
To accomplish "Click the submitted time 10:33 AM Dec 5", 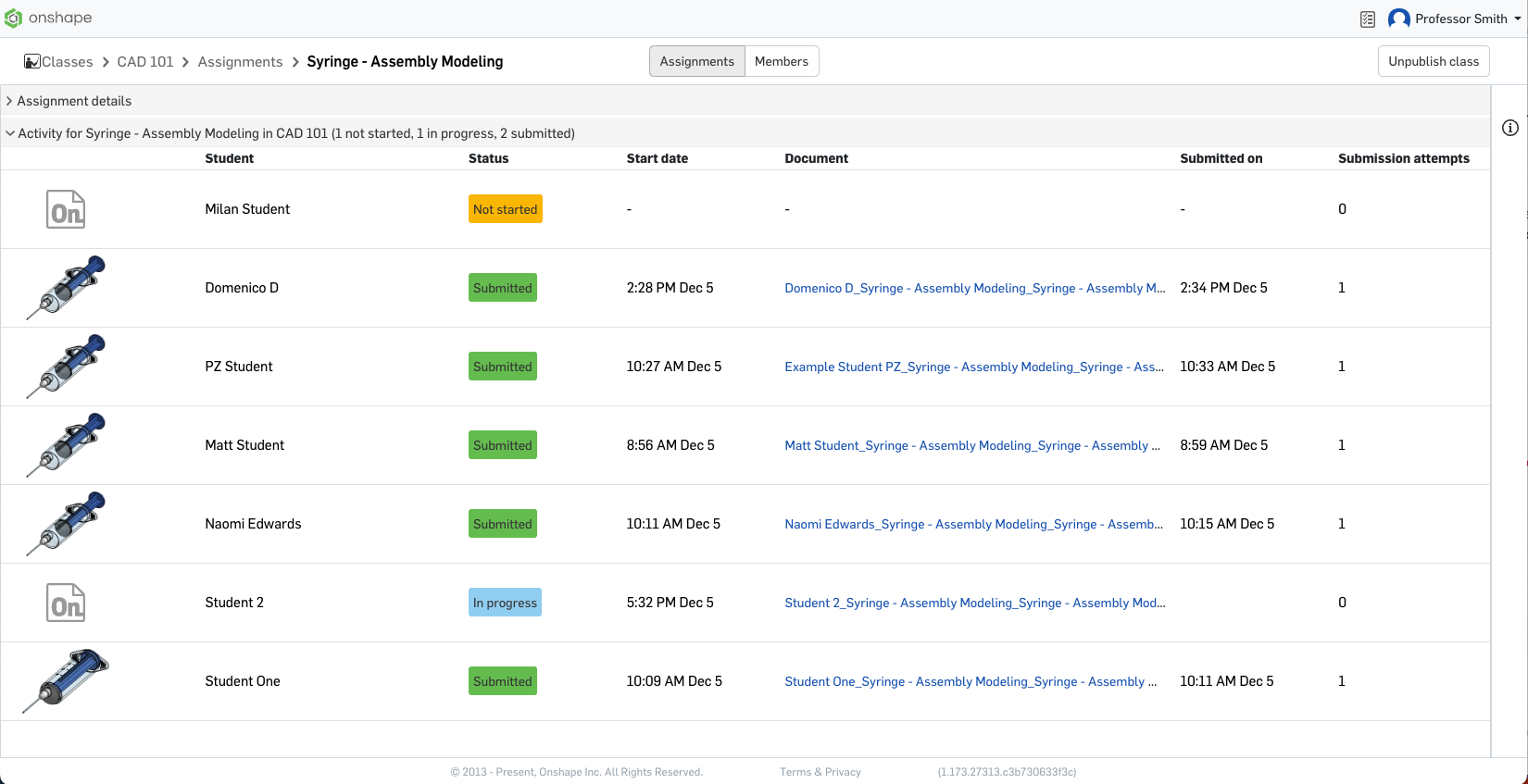I will click(x=1227, y=367).
